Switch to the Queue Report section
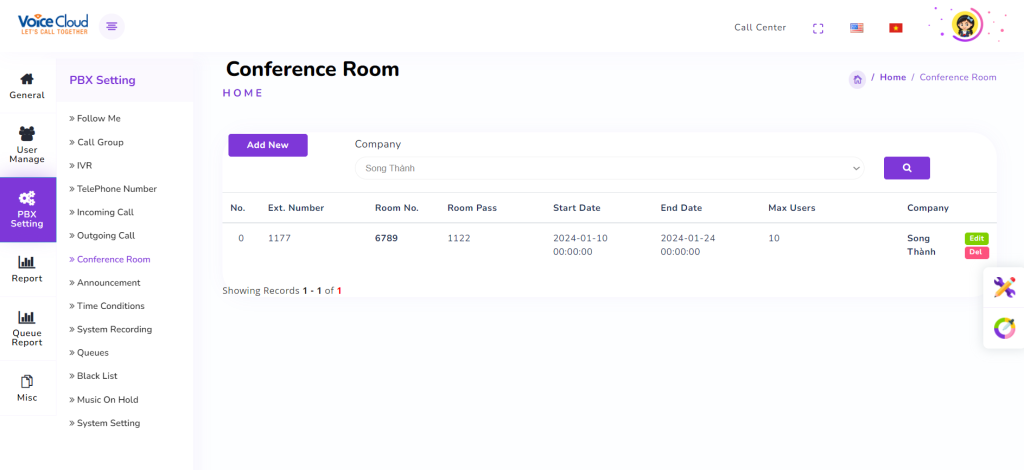Screen dimensions: 1024x470 27,328
